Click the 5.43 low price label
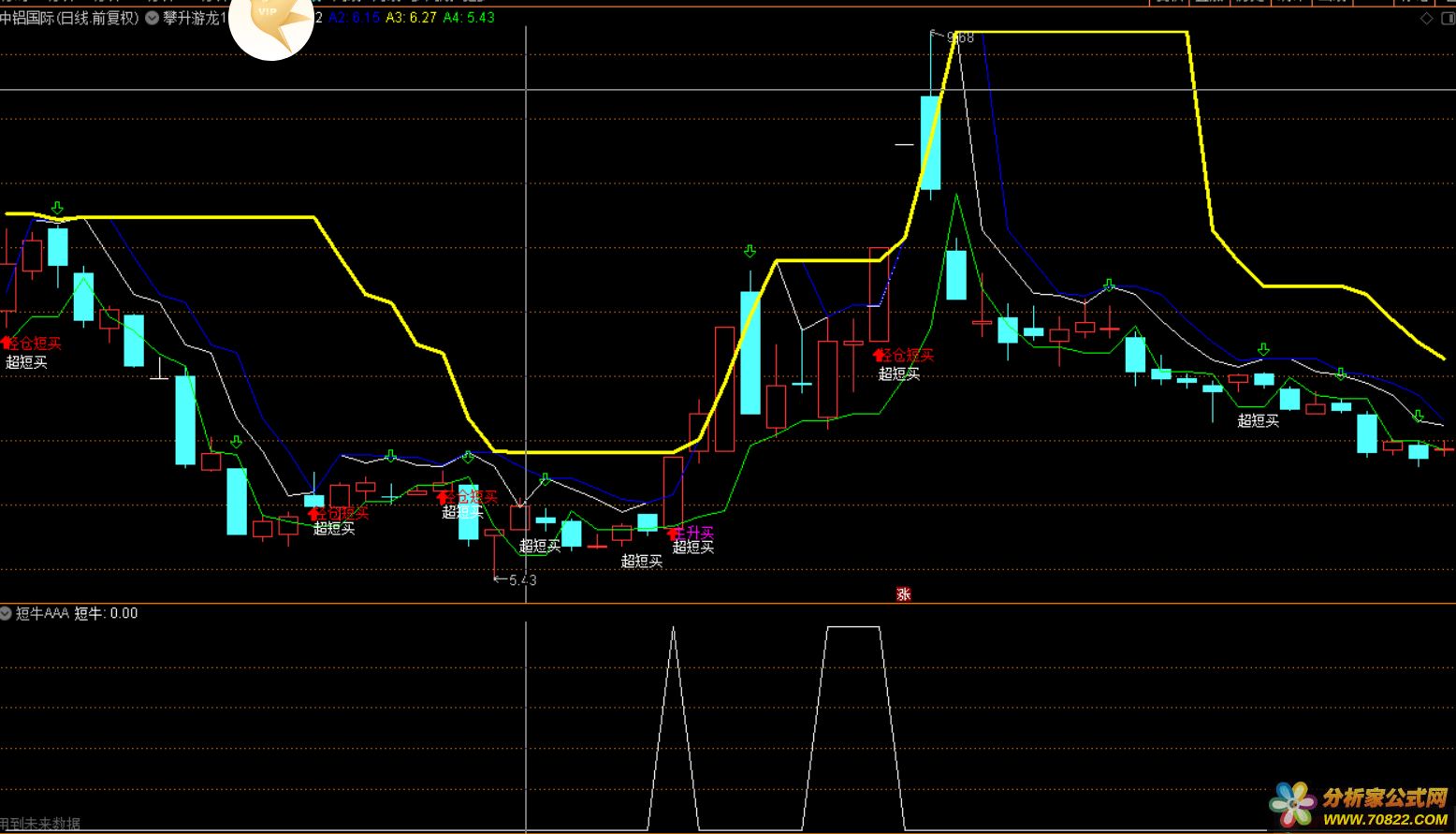The image size is (1456, 834). pos(522,580)
